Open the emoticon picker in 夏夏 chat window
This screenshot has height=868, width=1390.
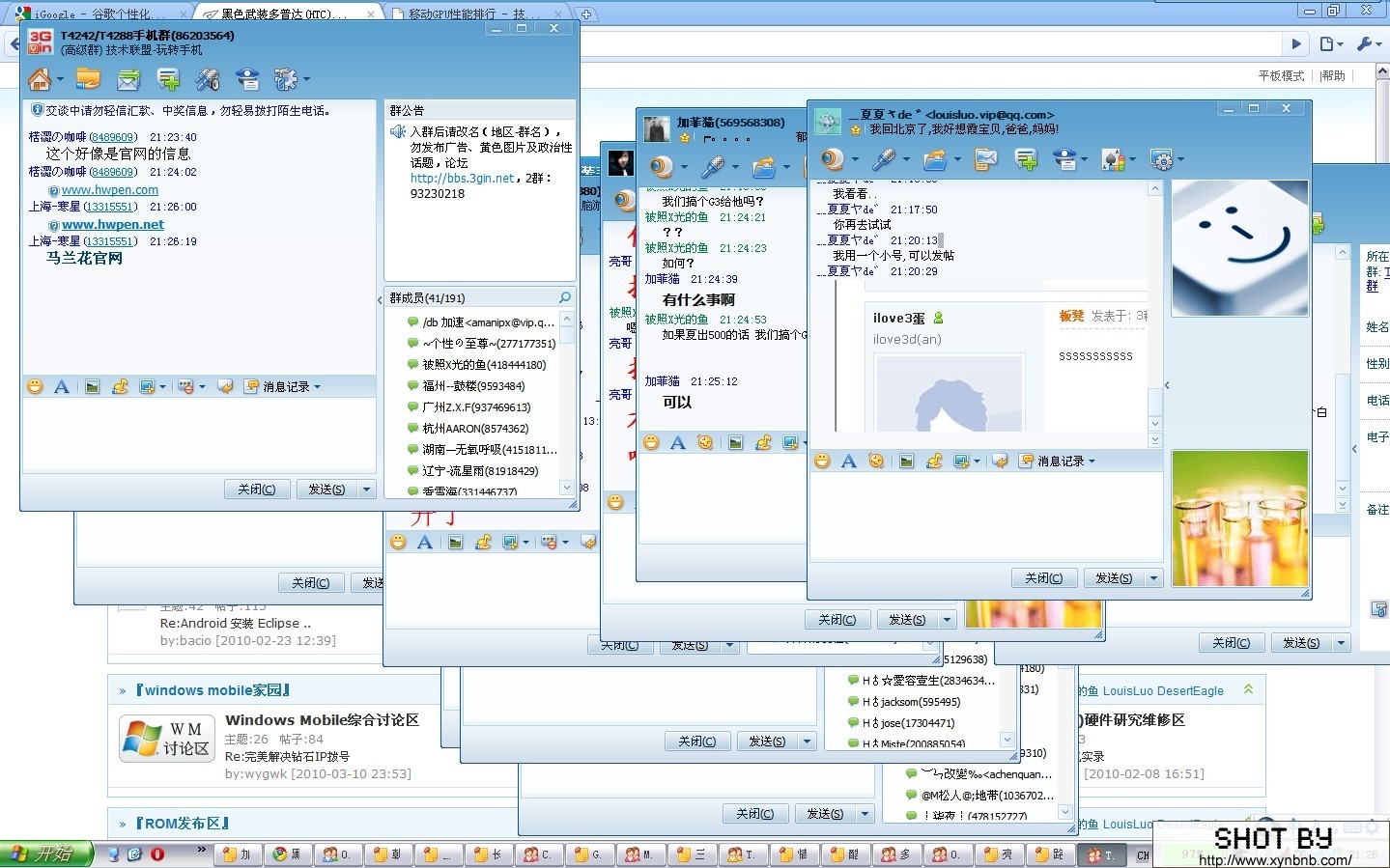(x=822, y=461)
